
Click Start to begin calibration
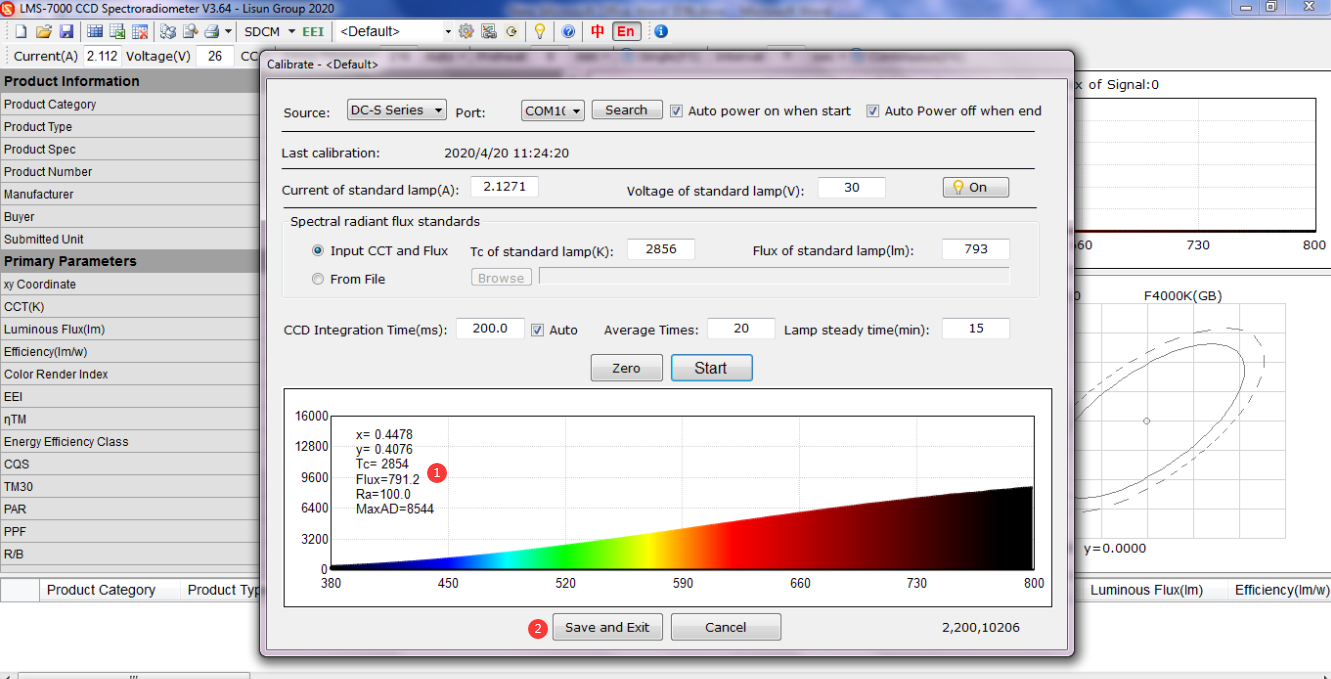pos(711,368)
